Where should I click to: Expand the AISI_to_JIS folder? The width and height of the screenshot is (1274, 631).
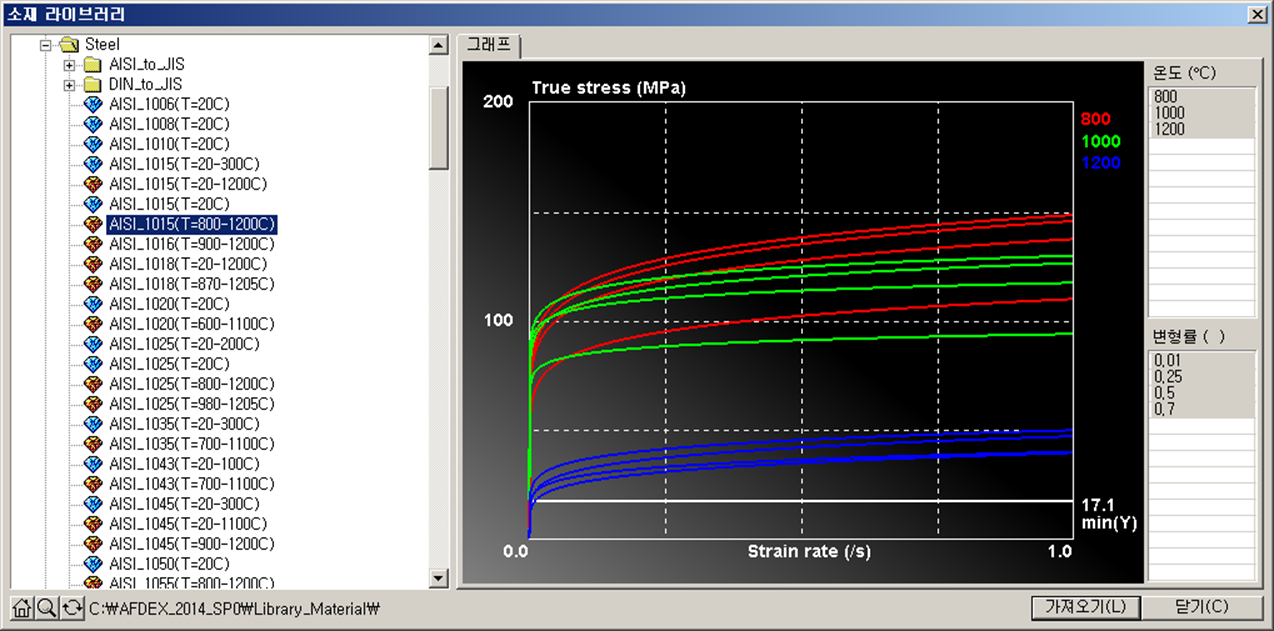[69, 65]
